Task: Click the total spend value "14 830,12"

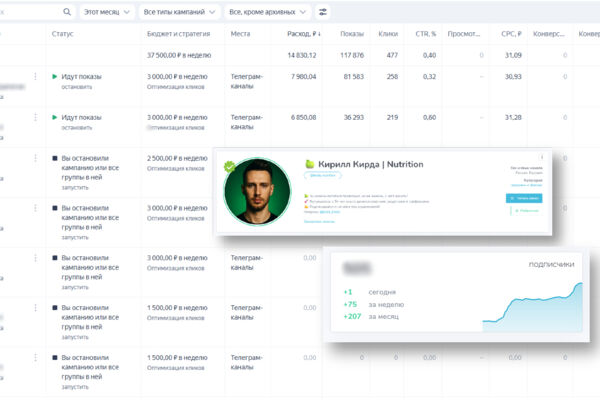Action: [x=302, y=55]
